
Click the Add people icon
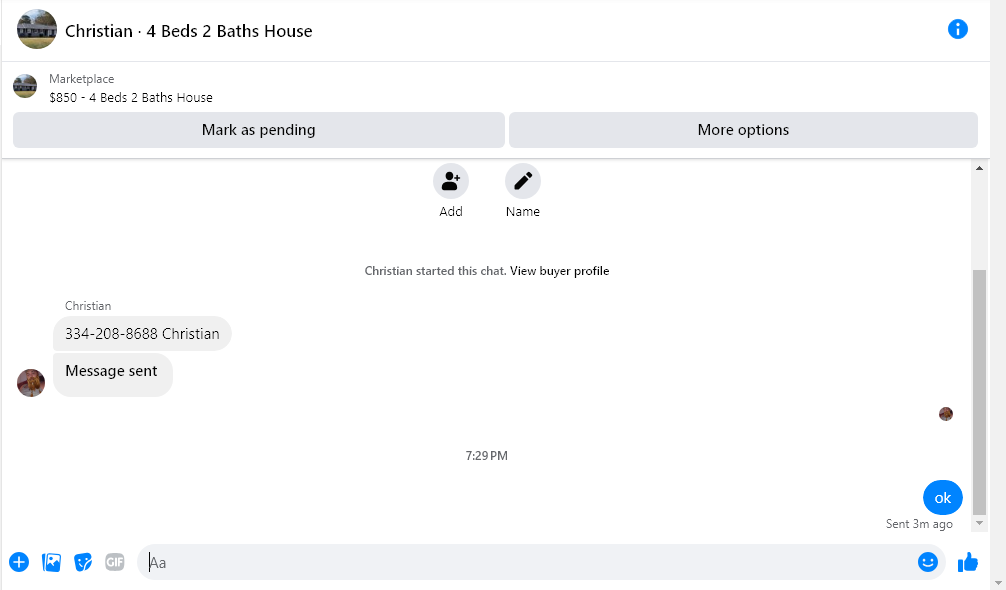tap(451, 181)
